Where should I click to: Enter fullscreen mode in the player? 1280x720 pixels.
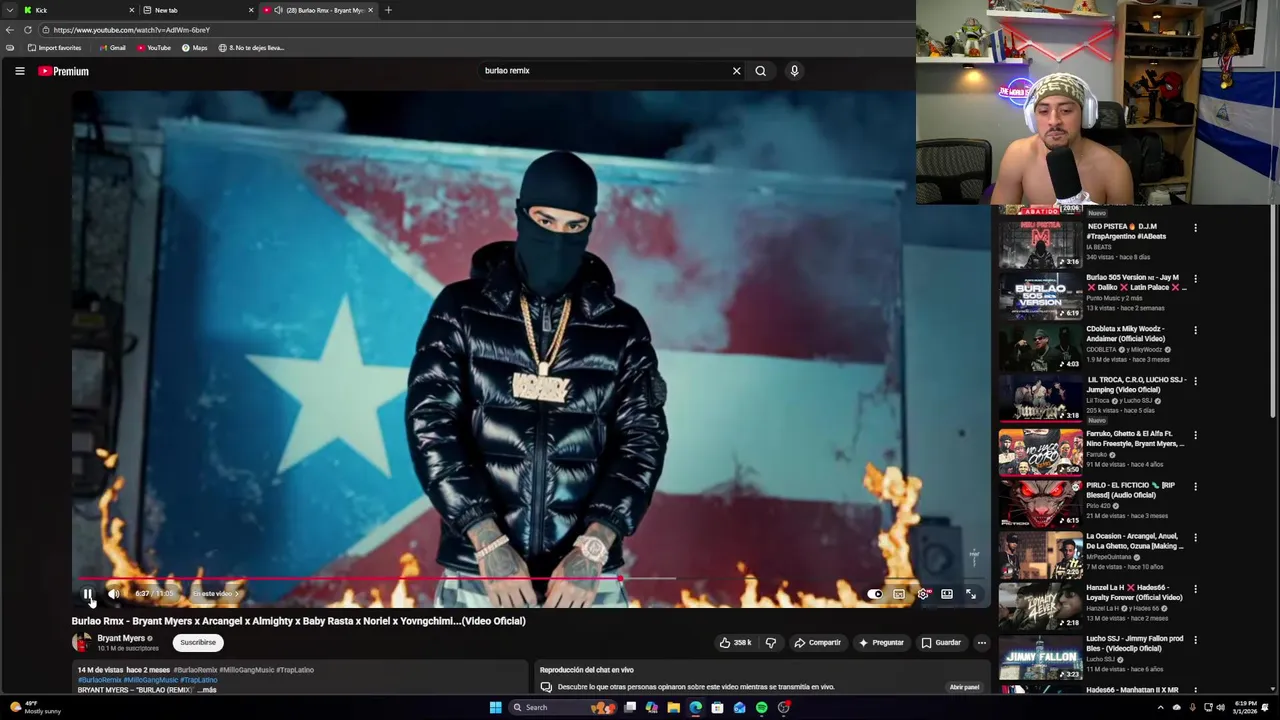coord(971,594)
